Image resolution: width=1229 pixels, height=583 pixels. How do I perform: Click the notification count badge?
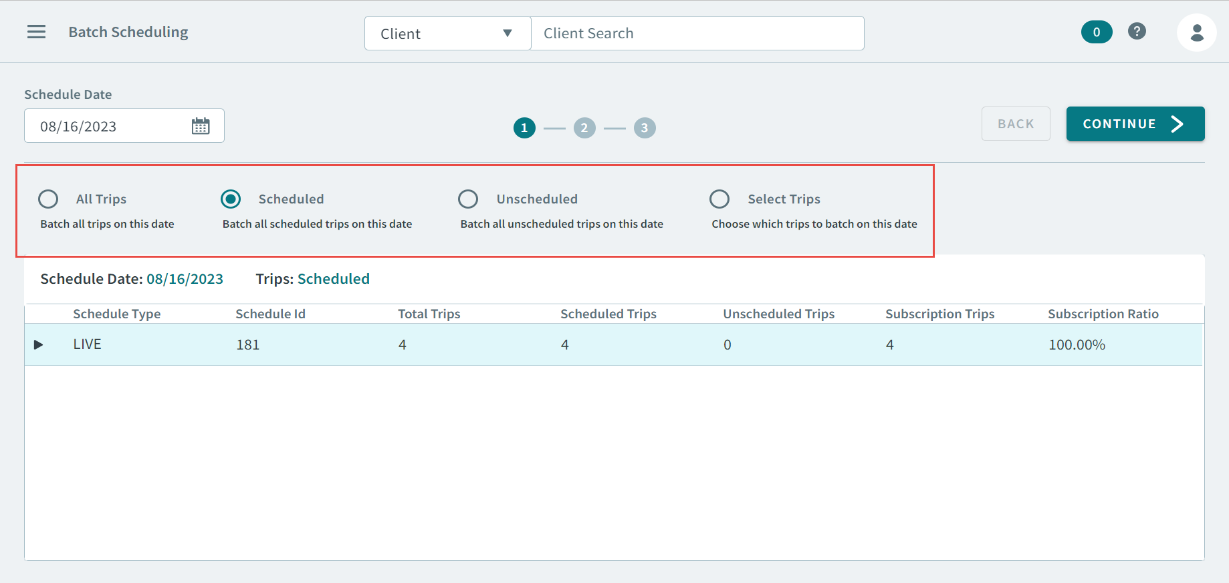1096,32
